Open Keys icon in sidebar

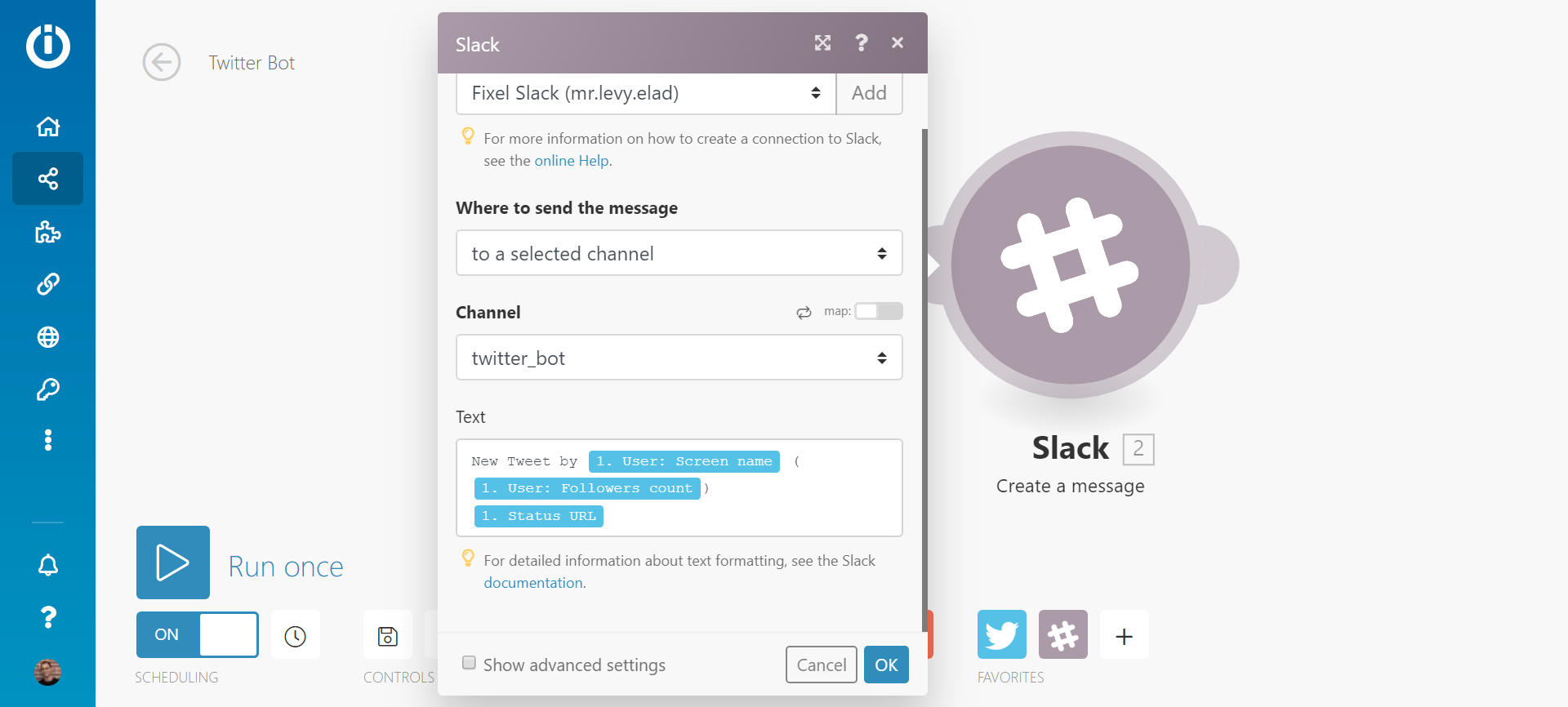48,389
